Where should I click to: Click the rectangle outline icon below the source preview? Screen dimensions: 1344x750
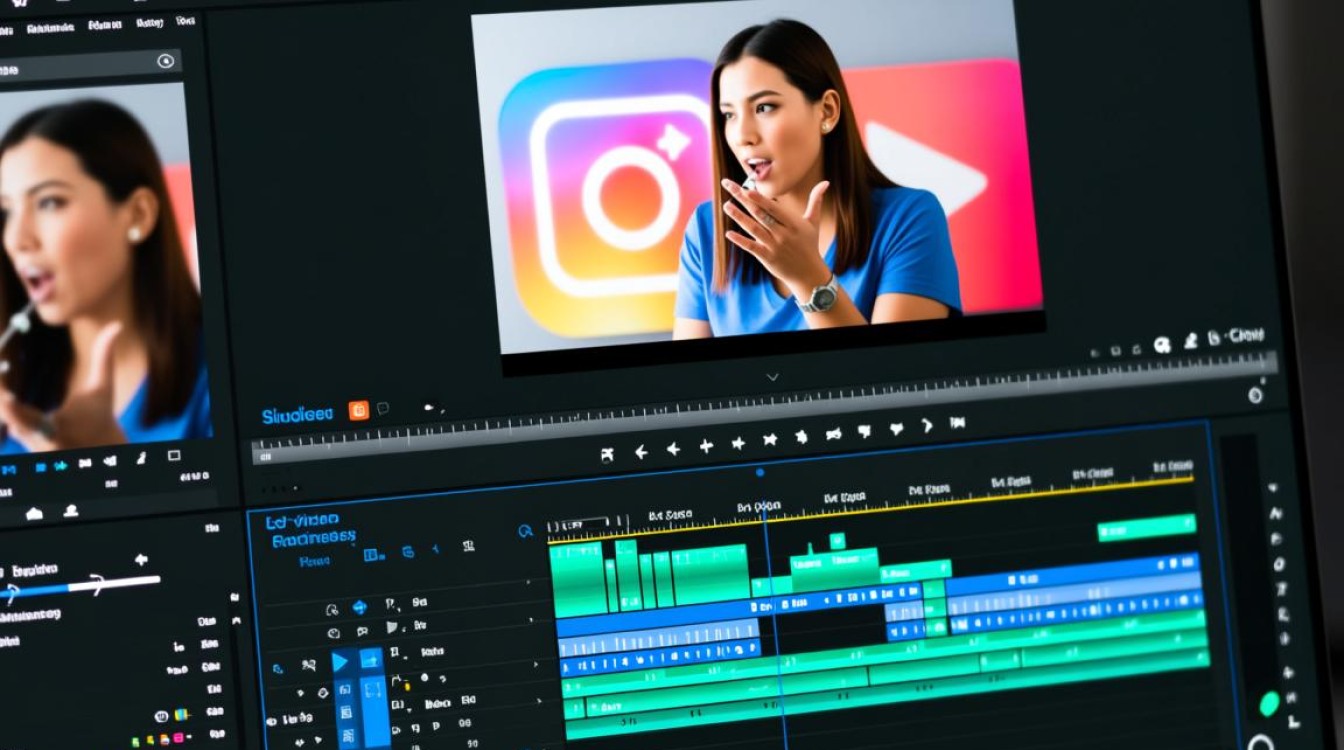(174, 456)
